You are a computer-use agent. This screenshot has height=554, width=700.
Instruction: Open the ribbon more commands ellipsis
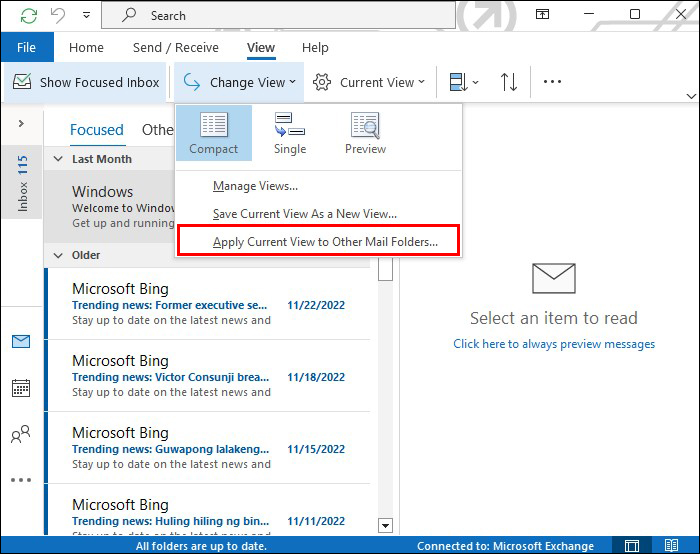552,82
